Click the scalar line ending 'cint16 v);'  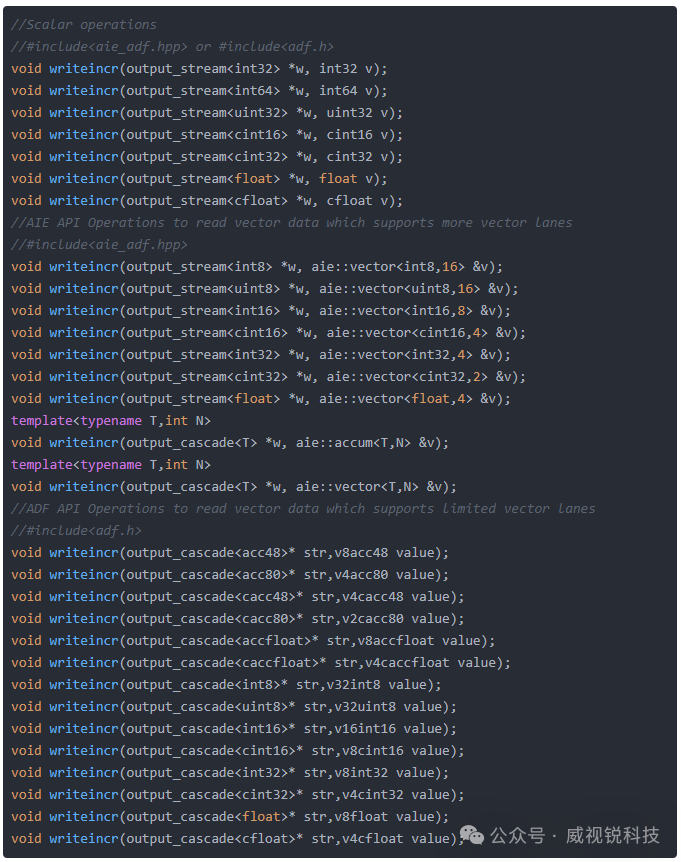pyautogui.click(x=207, y=135)
